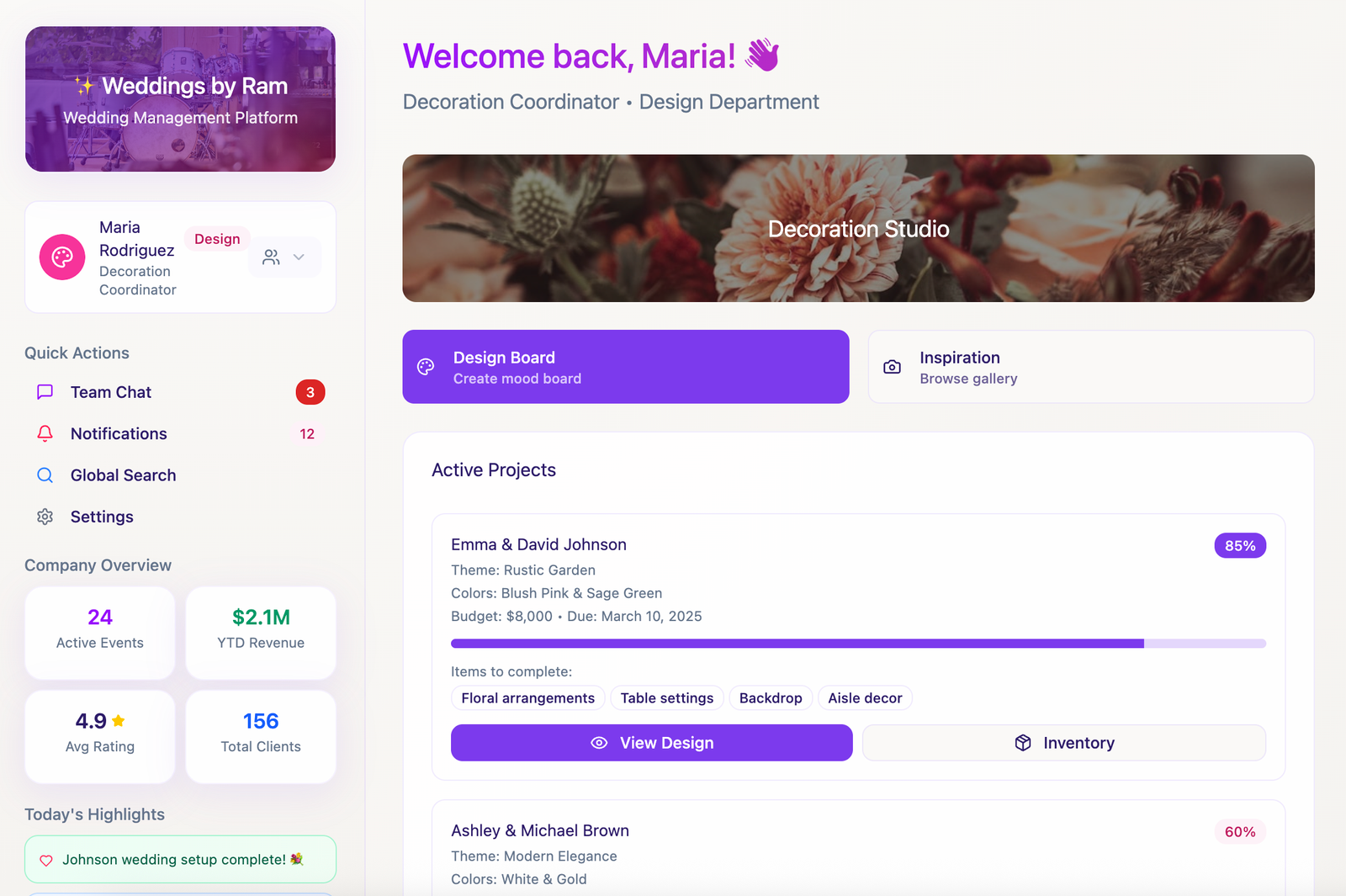
Task: Open Inspiration gallery card
Action: [x=1090, y=367]
